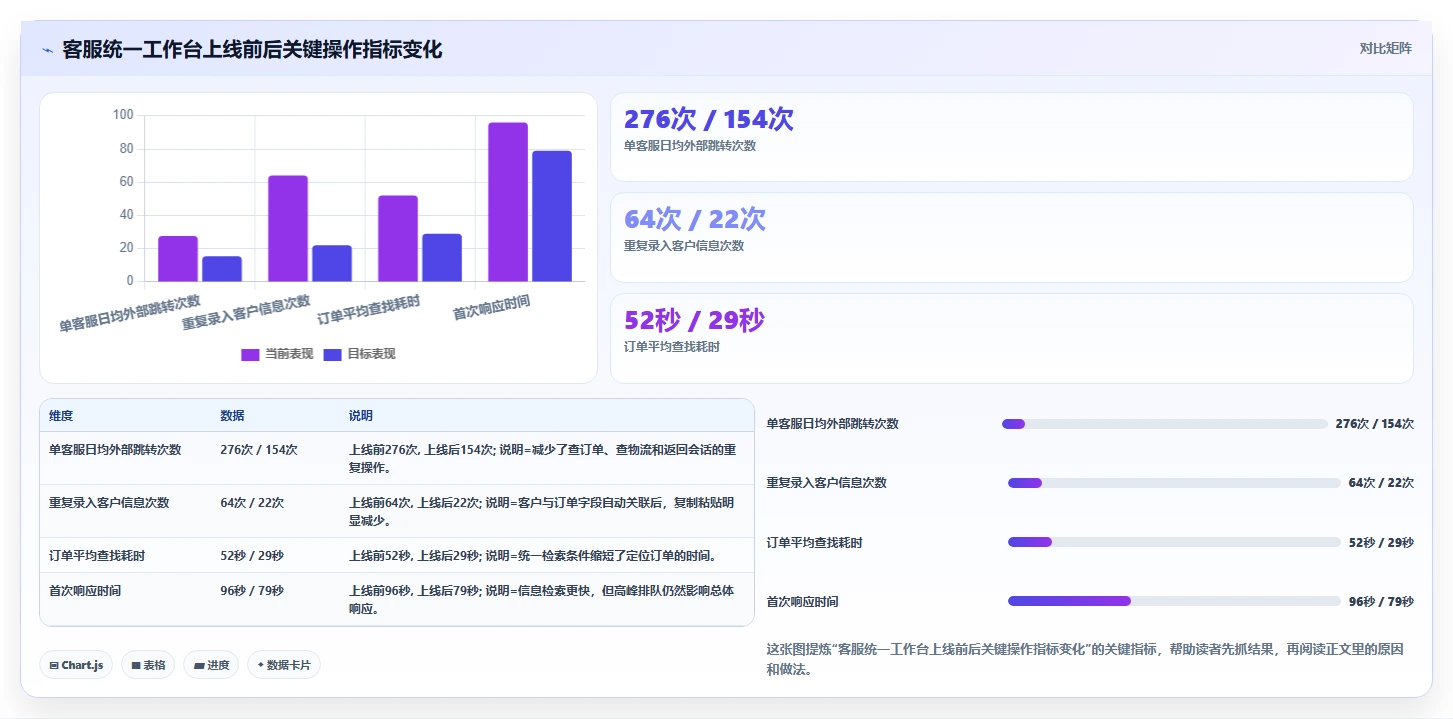Click table cell 重复录入客户信息次数
1453x719 pixels.
(x=109, y=503)
